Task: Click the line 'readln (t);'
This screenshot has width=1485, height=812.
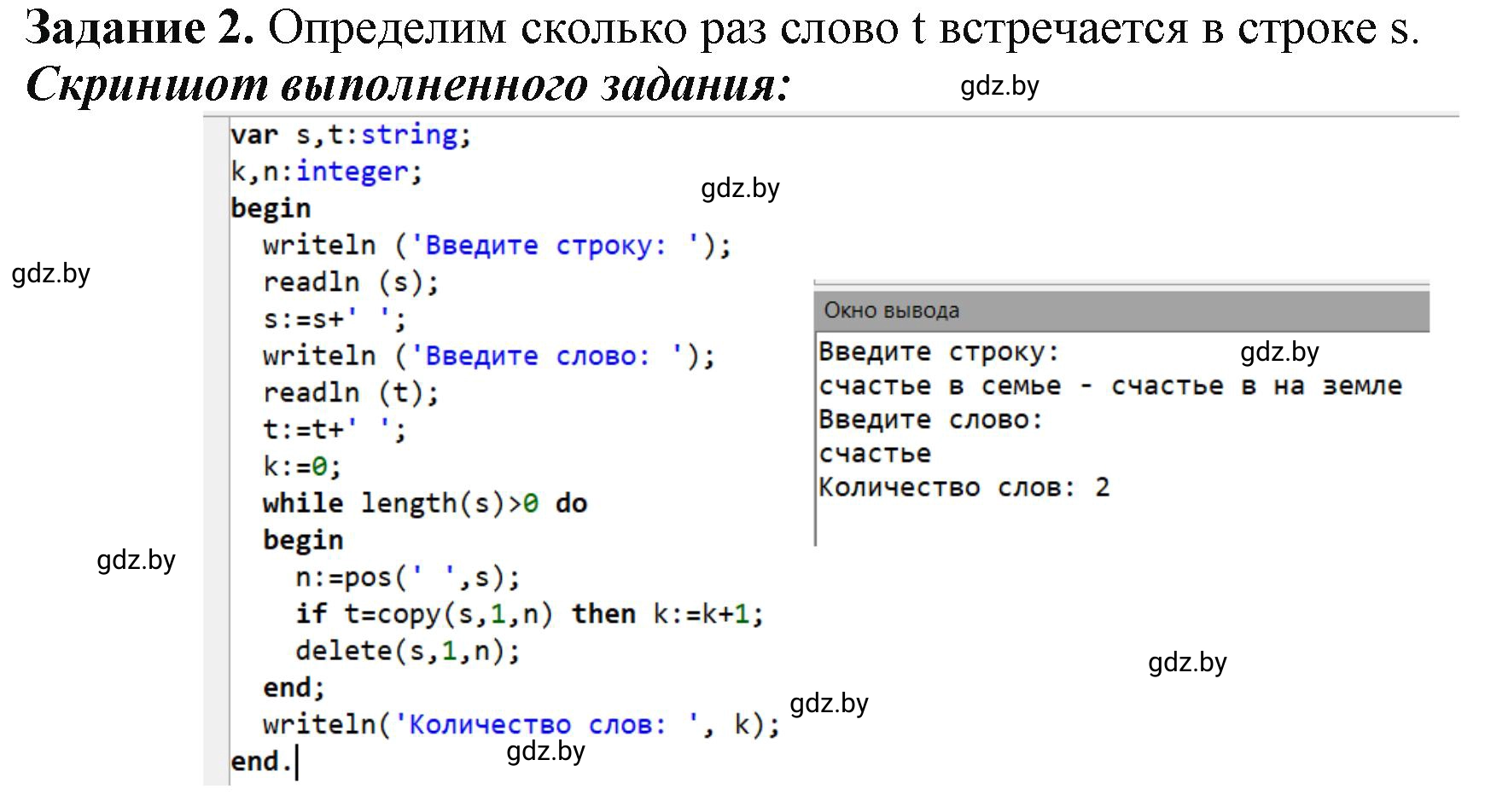Action: (x=351, y=392)
